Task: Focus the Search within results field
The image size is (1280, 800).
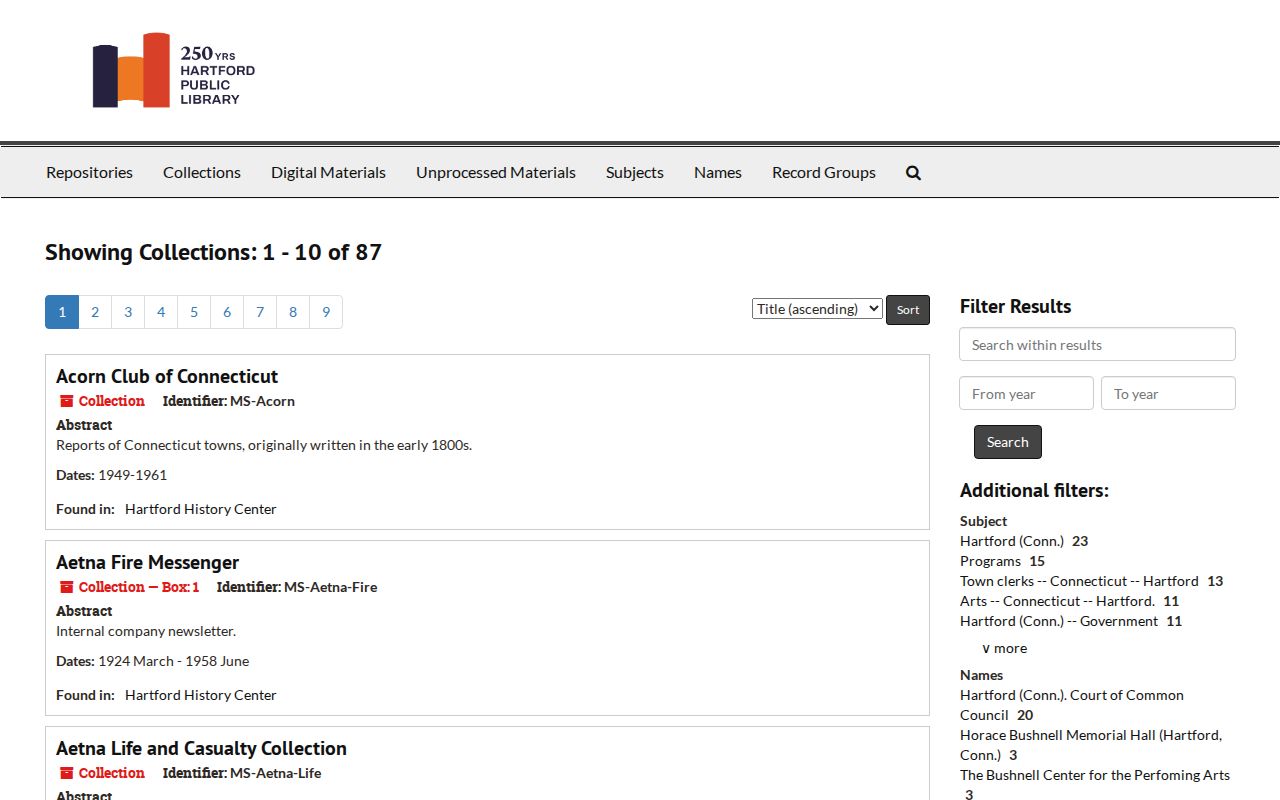Action: [1097, 344]
